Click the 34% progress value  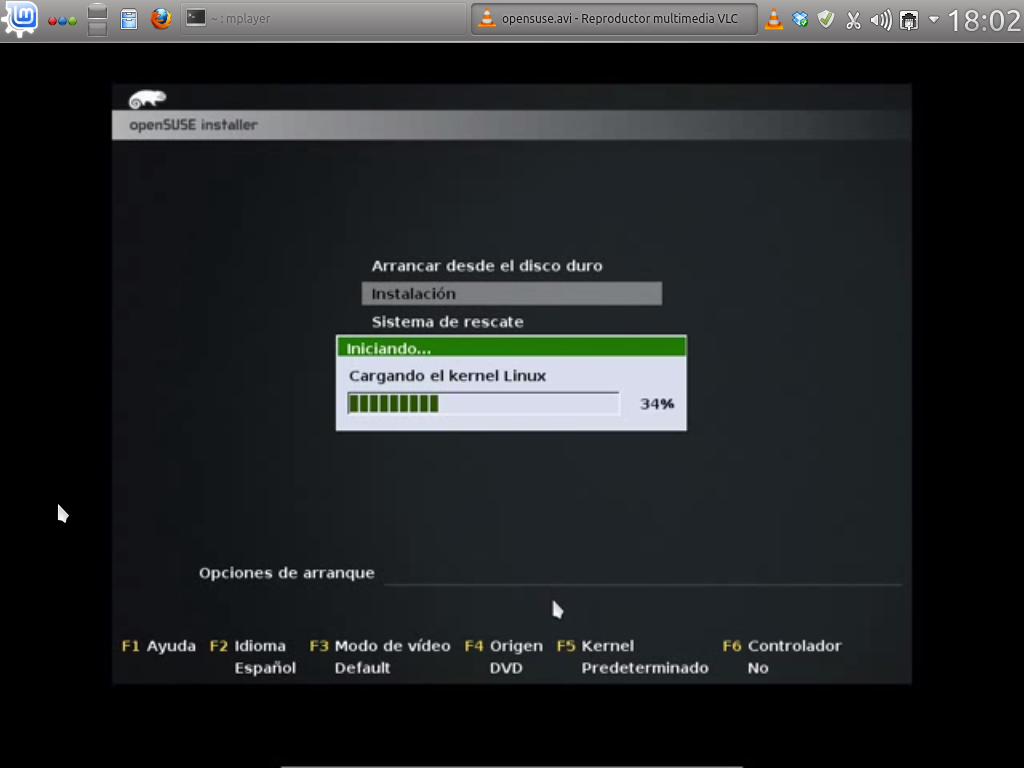[657, 404]
